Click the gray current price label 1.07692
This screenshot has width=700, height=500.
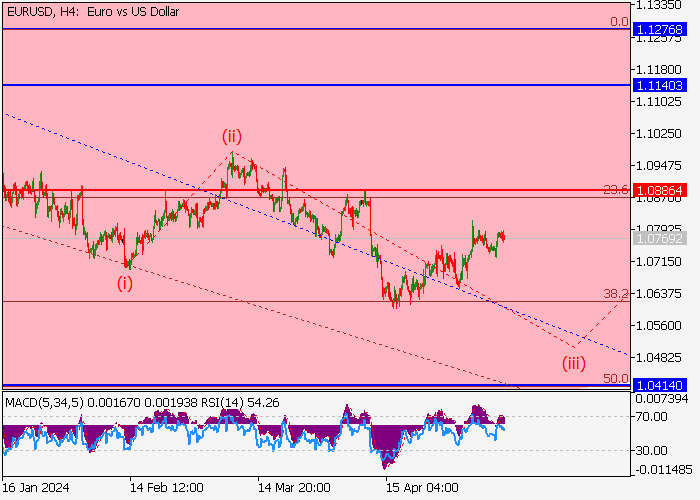tap(659, 238)
